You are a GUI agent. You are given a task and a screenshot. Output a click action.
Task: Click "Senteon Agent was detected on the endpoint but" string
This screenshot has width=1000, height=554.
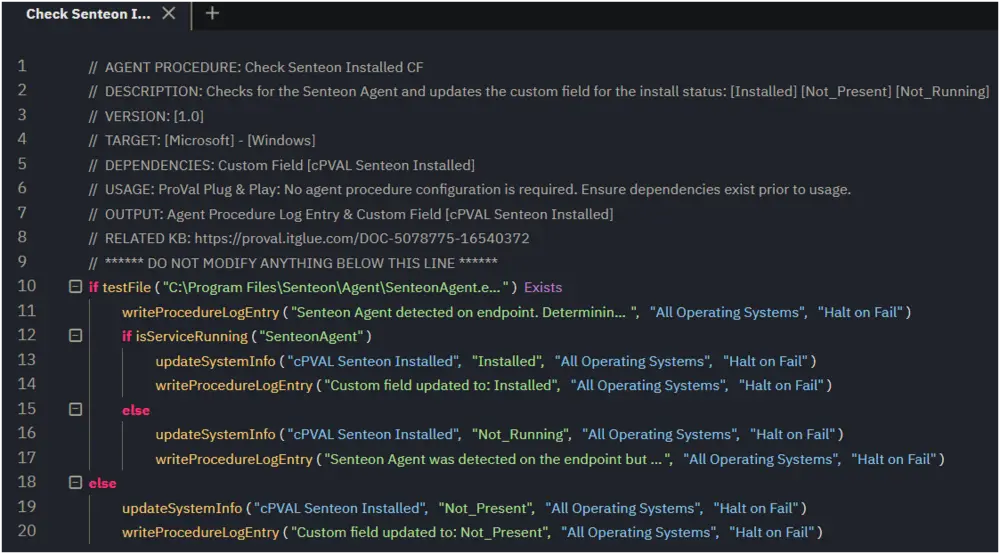pos(497,459)
